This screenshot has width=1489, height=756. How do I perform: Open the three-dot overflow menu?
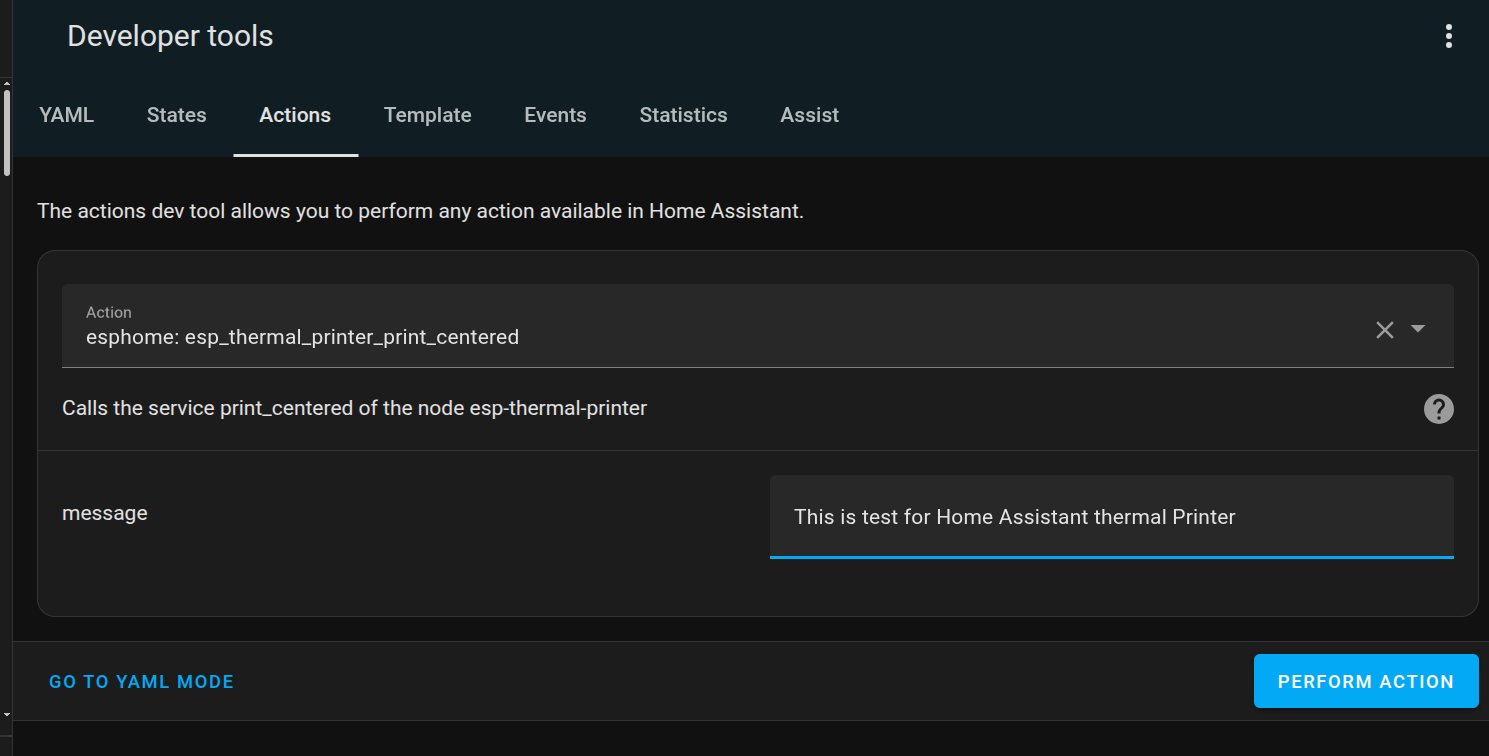pyautogui.click(x=1448, y=37)
